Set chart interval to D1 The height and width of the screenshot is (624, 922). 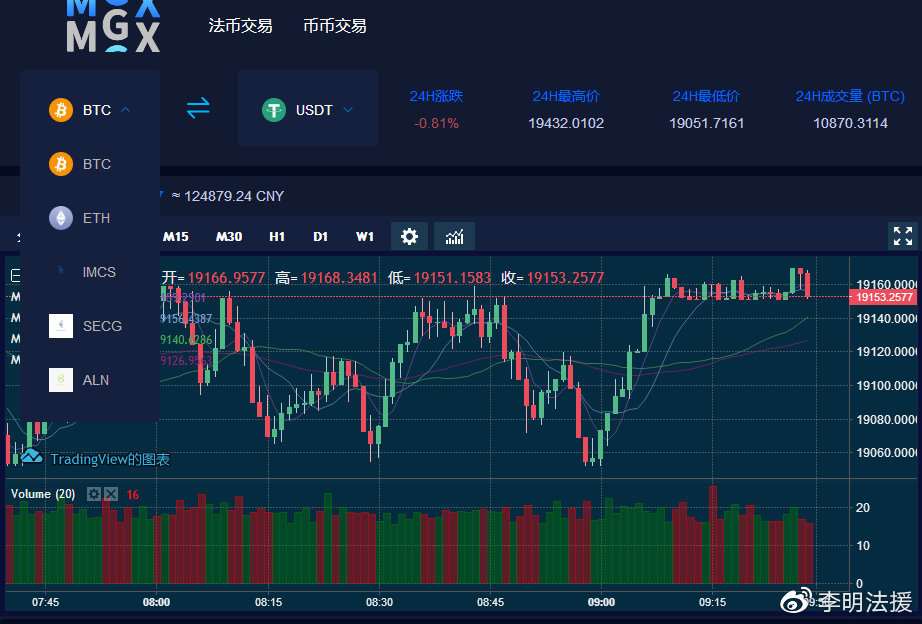(320, 237)
